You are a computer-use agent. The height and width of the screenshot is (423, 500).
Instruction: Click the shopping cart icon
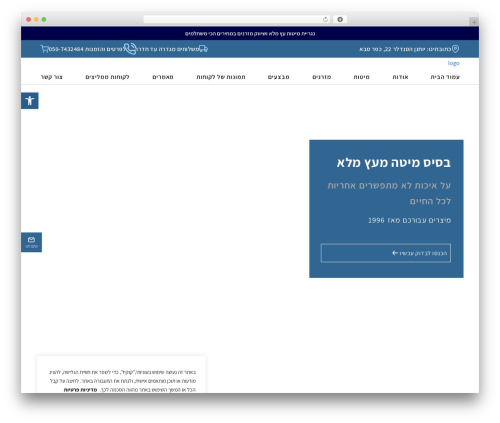click(44, 49)
